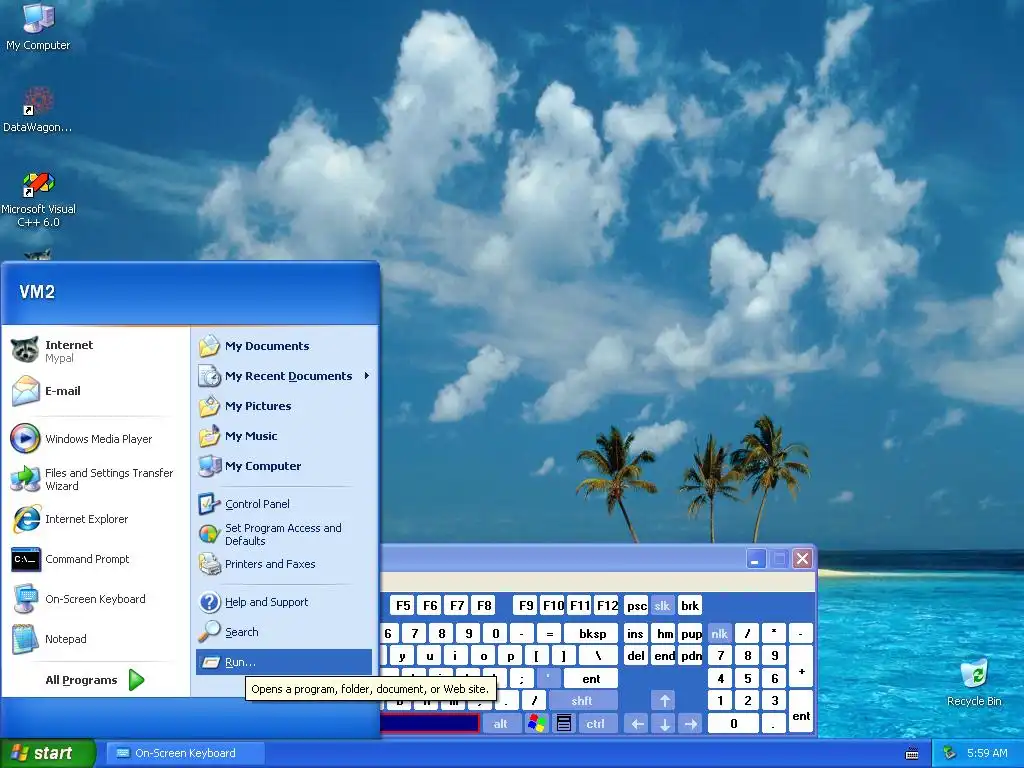Click the up arrow key on keyboard
The image size is (1024, 768).
(x=665, y=701)
